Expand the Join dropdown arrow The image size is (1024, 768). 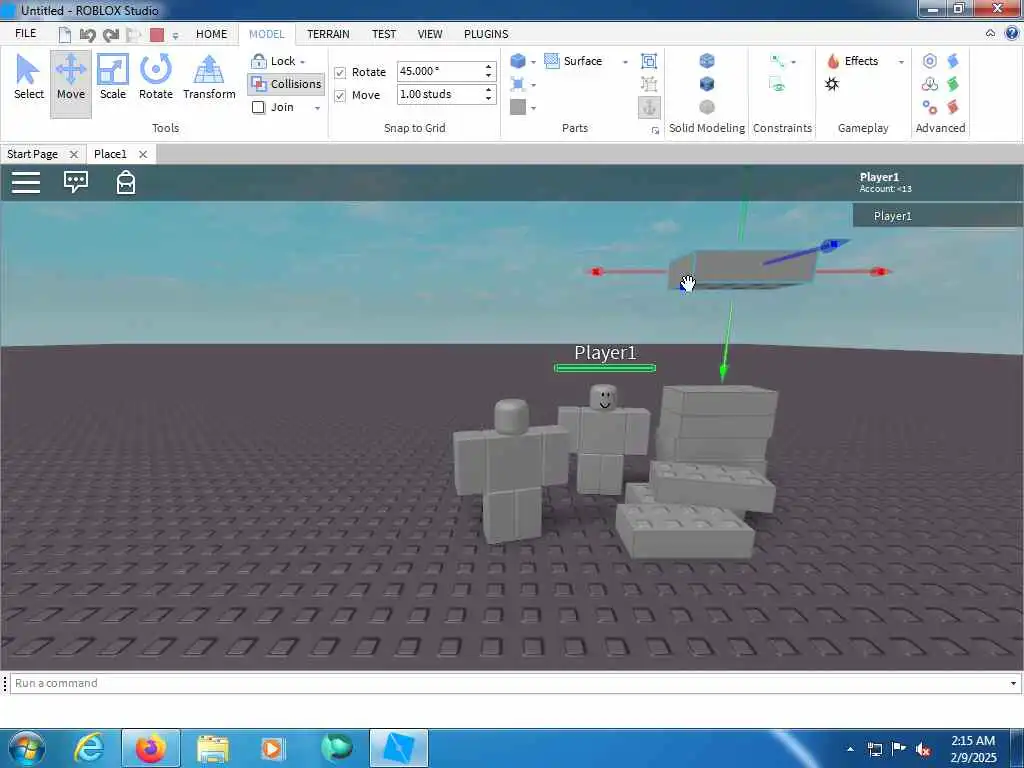click(317, 108)
